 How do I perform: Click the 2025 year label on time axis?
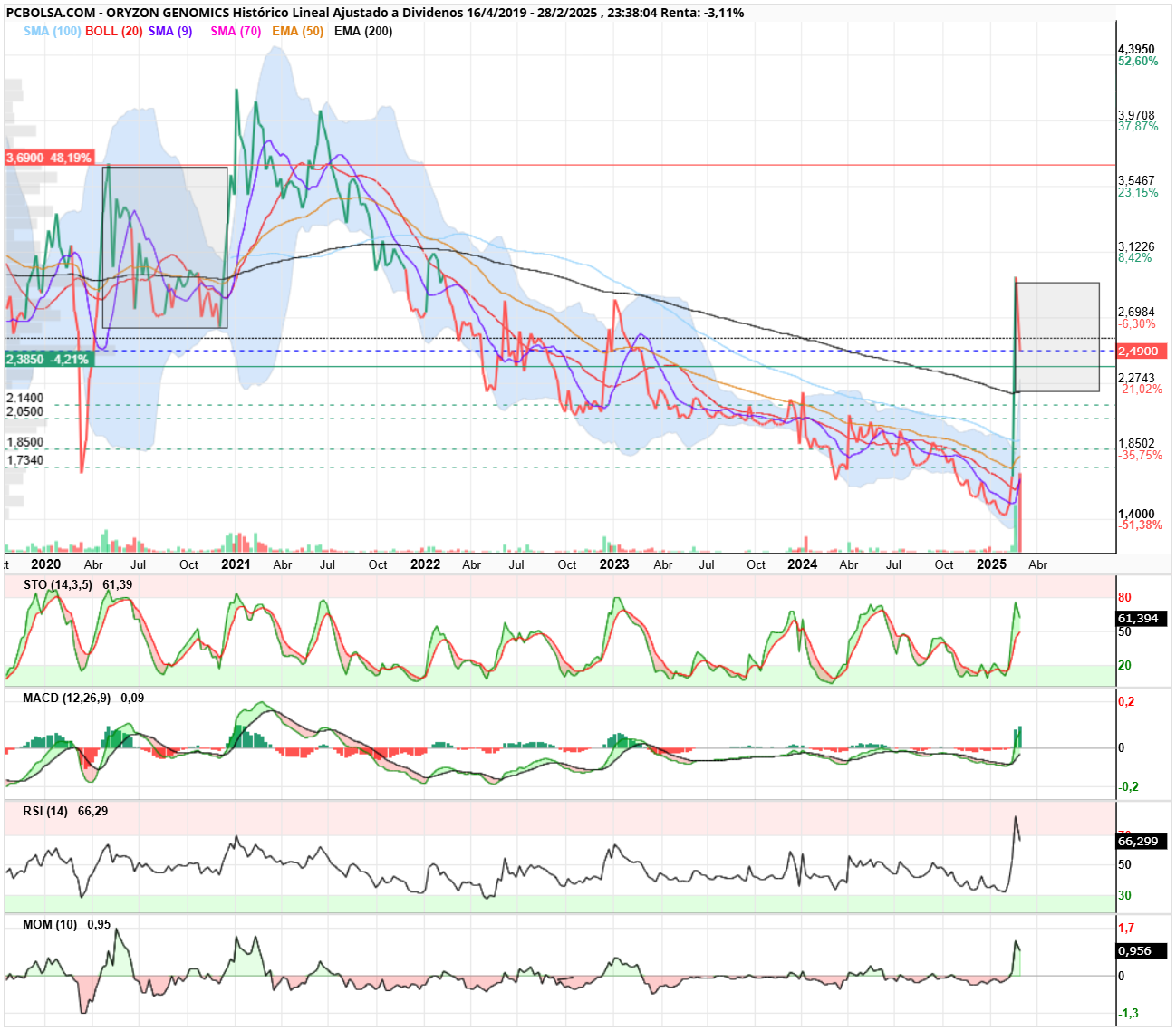(992, 564)
